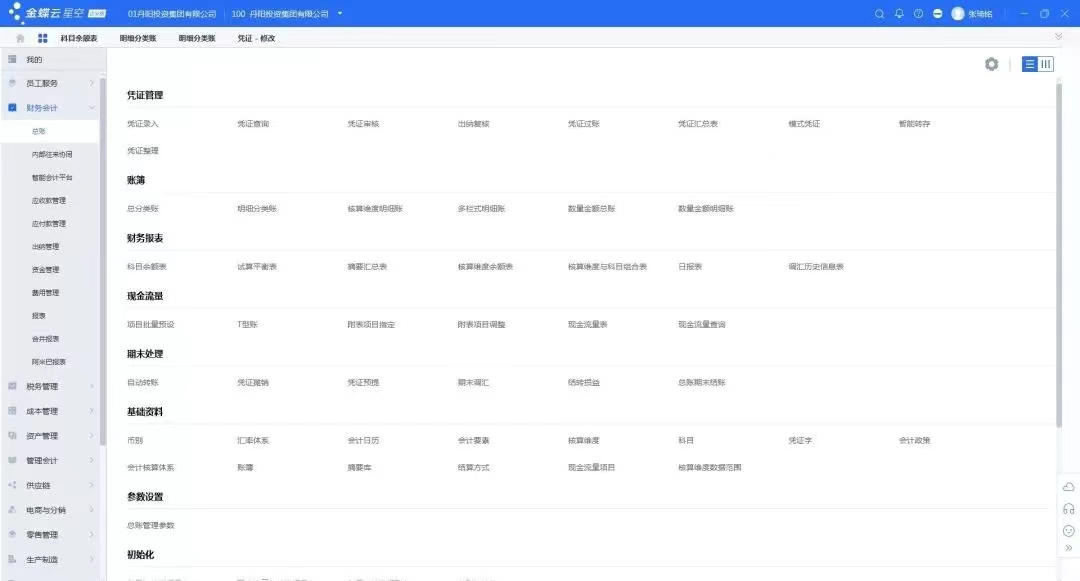Click the help question mark icon

(x=918, y=14)
